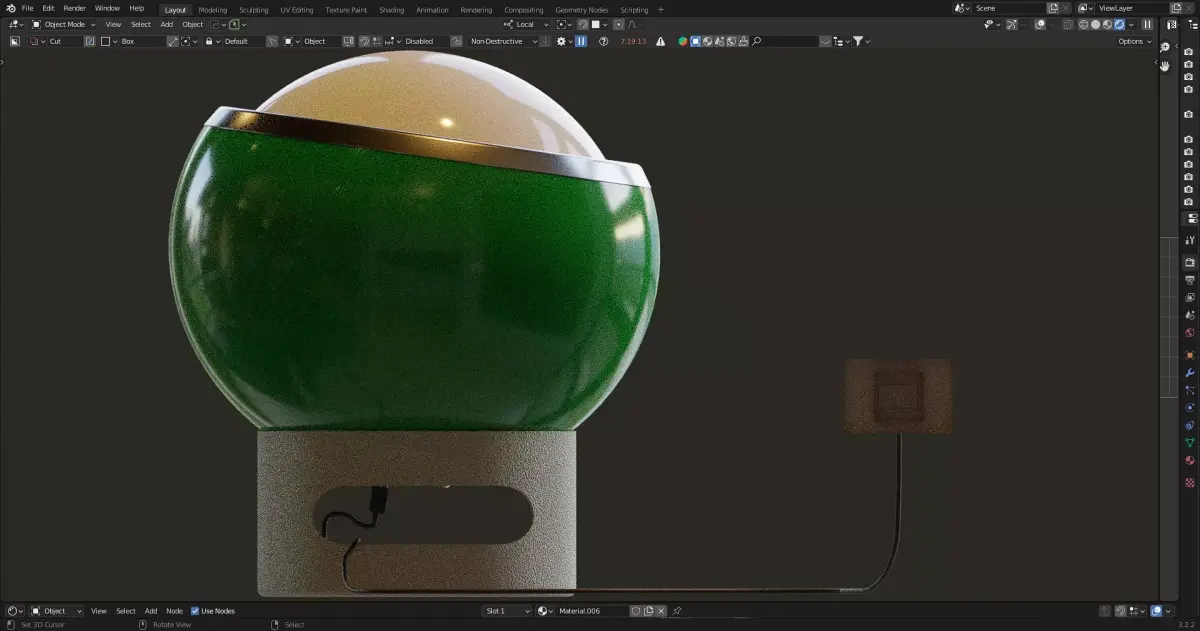Pin the shader editor material
The height and width of the screenshot is (631, 1200).
(677, 610)
